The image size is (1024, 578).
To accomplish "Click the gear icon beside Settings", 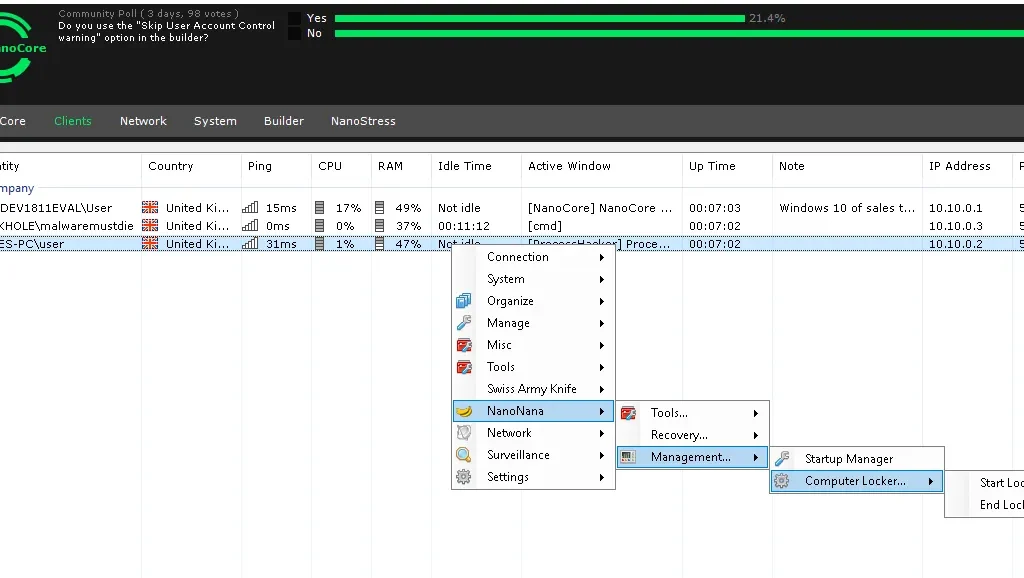I will click(x=464, y=477).
